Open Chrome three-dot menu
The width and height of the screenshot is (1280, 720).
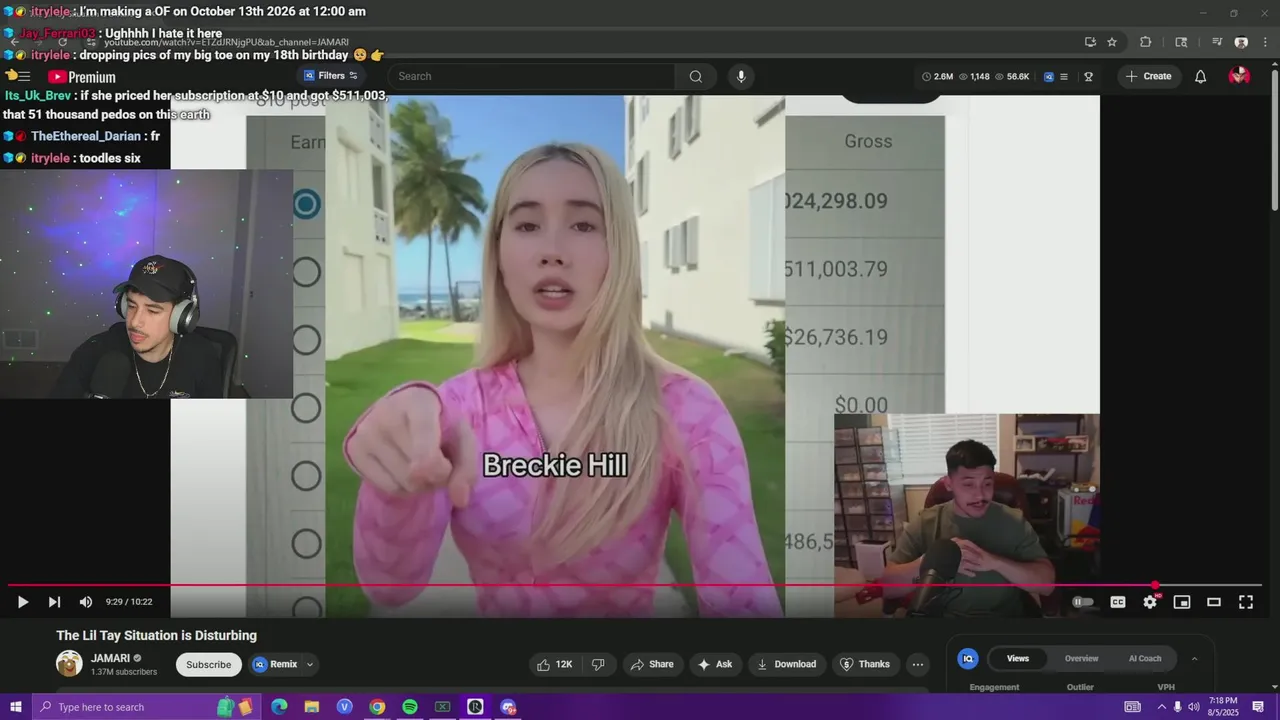(x=1266, y=42)
